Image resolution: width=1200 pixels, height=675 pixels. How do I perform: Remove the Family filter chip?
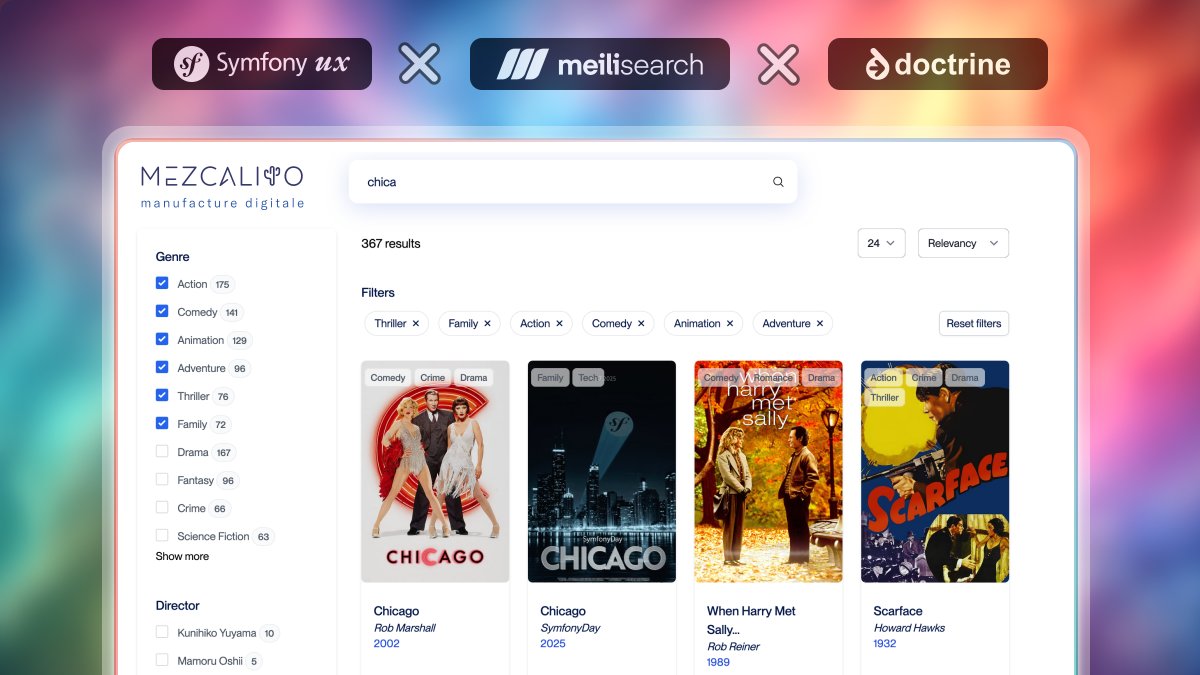pos(488,323)
